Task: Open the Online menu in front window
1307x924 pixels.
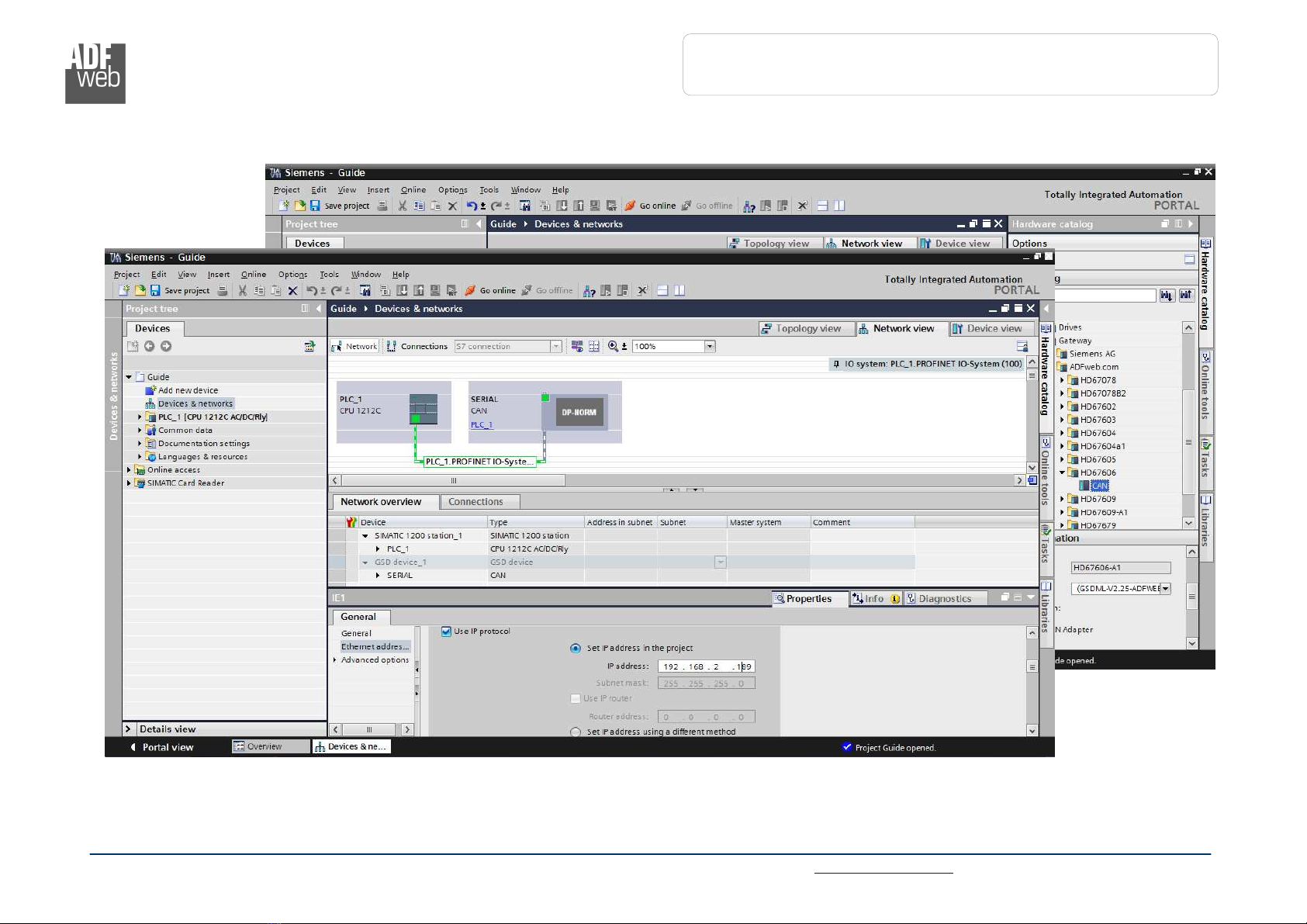Action: pos(254,275)
